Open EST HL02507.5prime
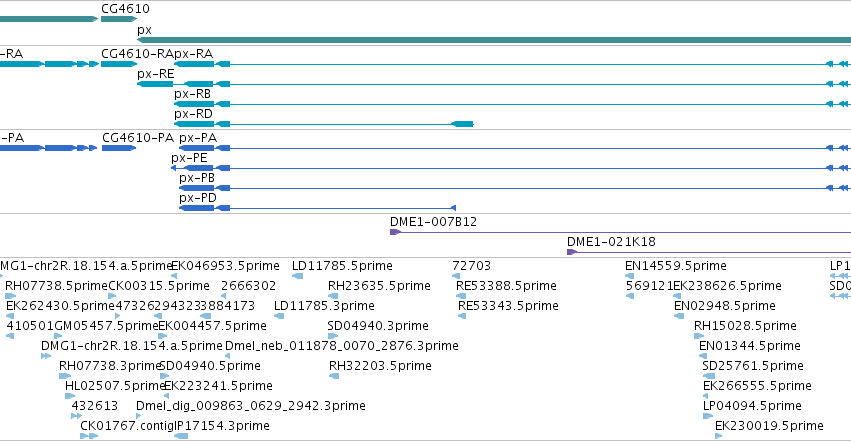This screenshot has height=441, width=851. tap(115, 386)
